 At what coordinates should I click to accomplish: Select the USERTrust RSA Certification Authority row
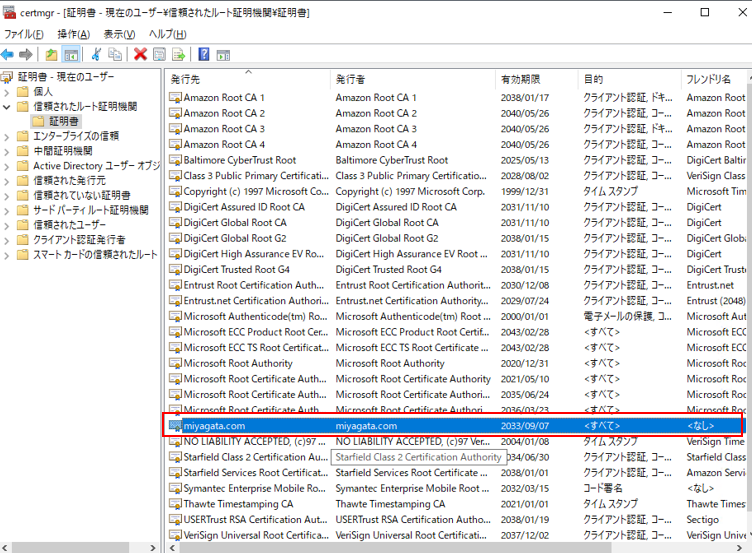pyautogui.click(x=456, y=519)
